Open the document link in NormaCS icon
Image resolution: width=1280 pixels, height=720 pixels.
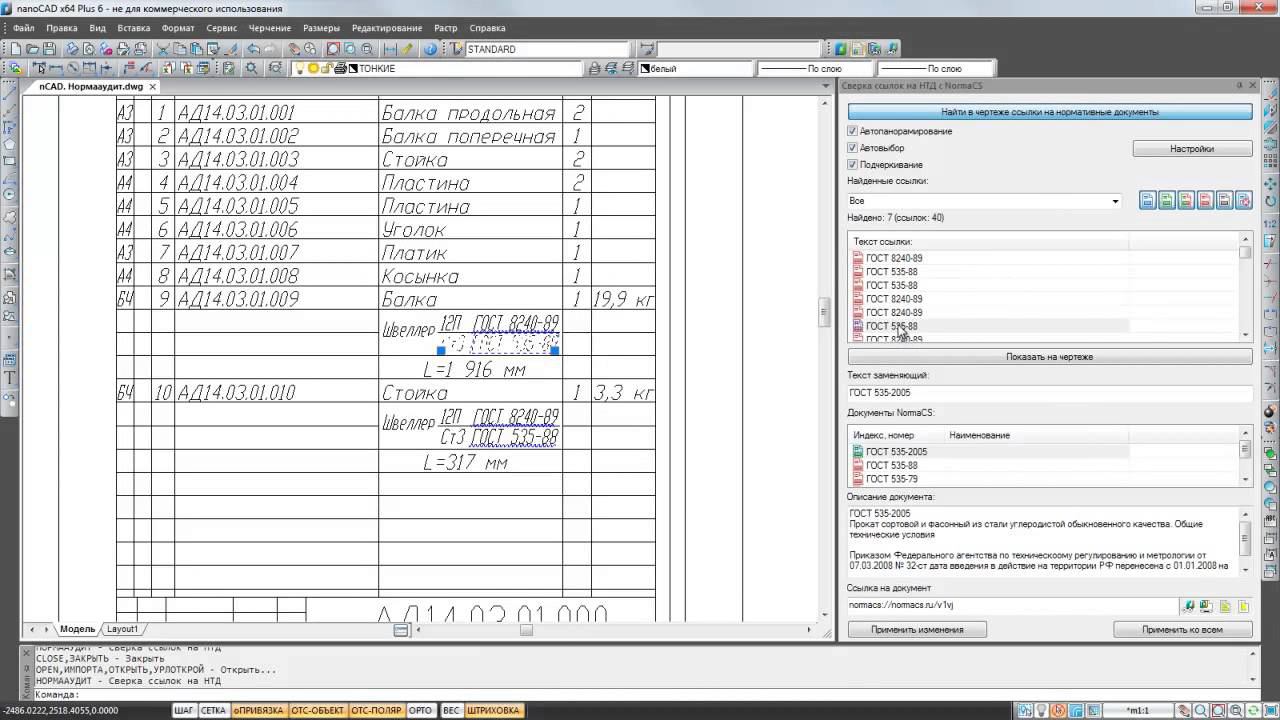(x=1189, y=606)
